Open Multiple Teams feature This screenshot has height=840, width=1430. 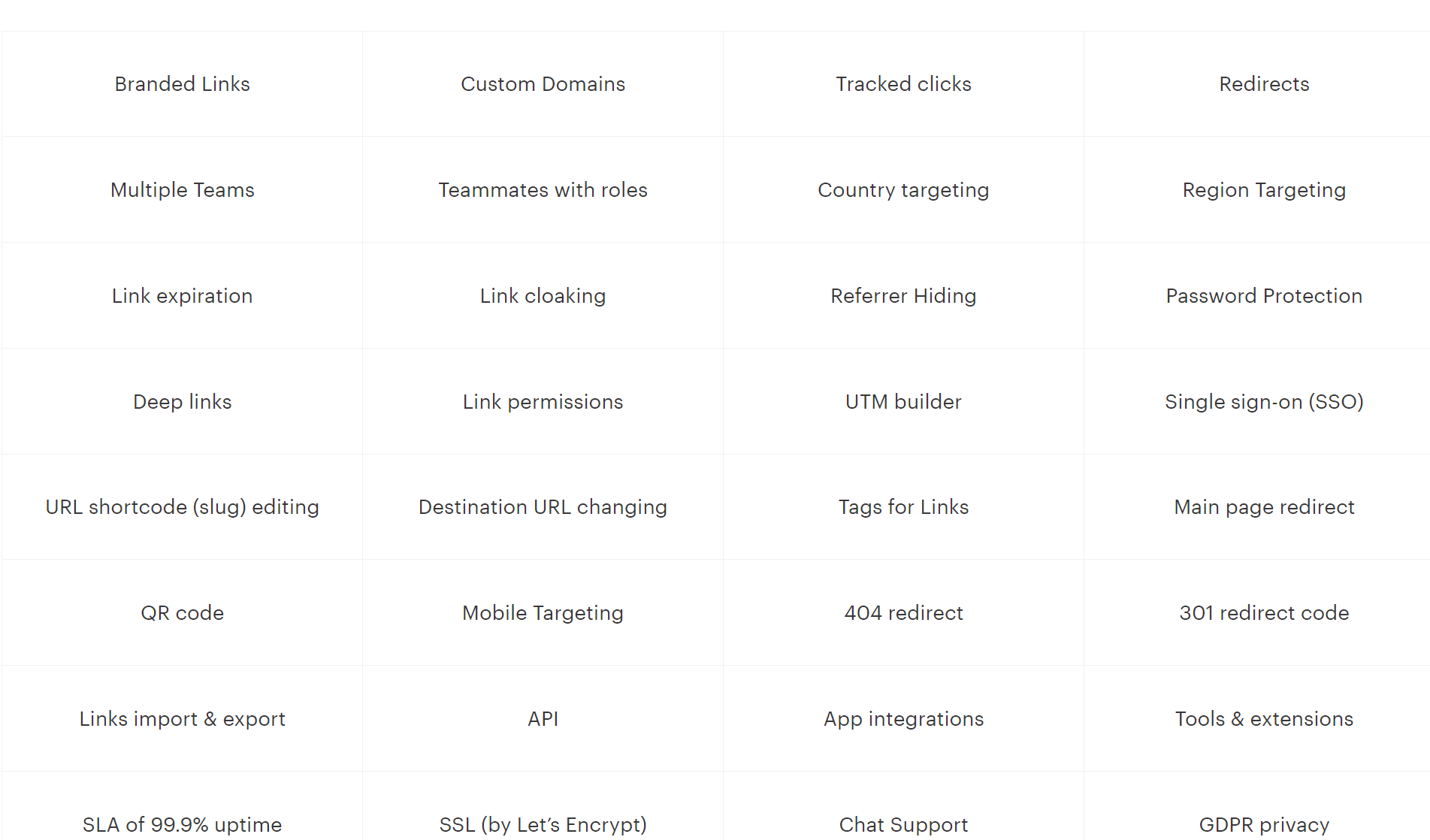(x=182, y=190)
